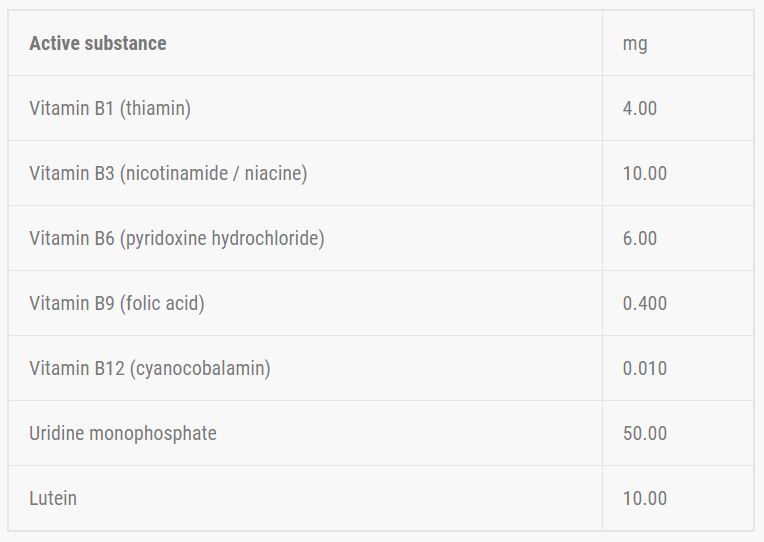Select the Vitamin B12 row label

click(150, 368)
